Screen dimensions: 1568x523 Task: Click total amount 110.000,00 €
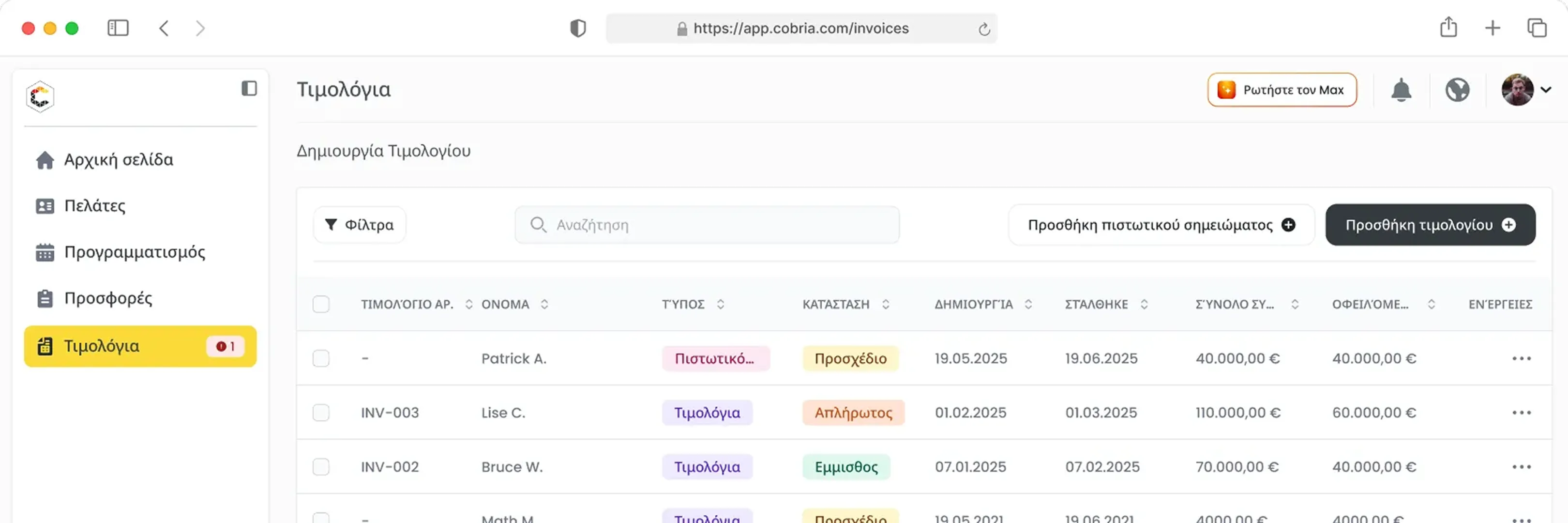(1237, 413)
